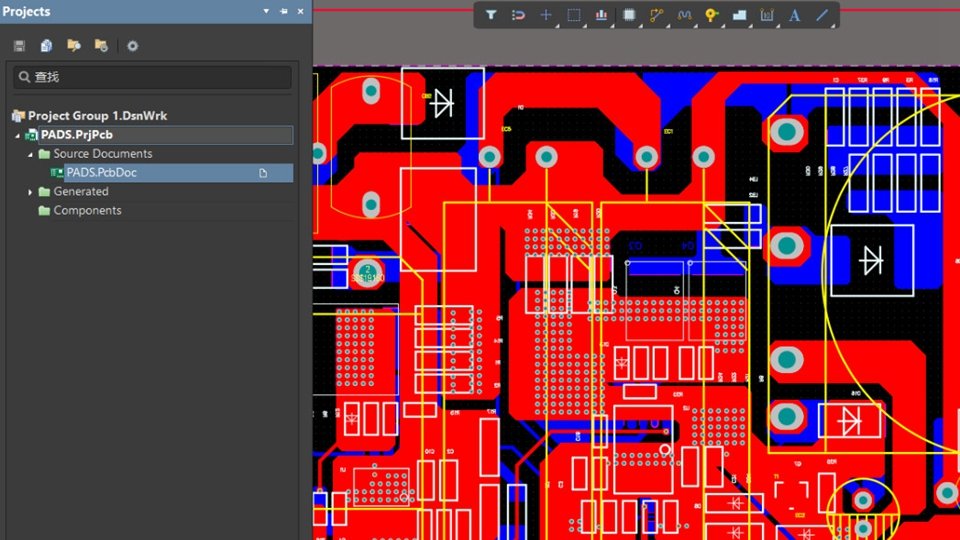Open the project folder explore icon
The width and height of the screenshot is (960, 540).
click(x=74, y=46)
